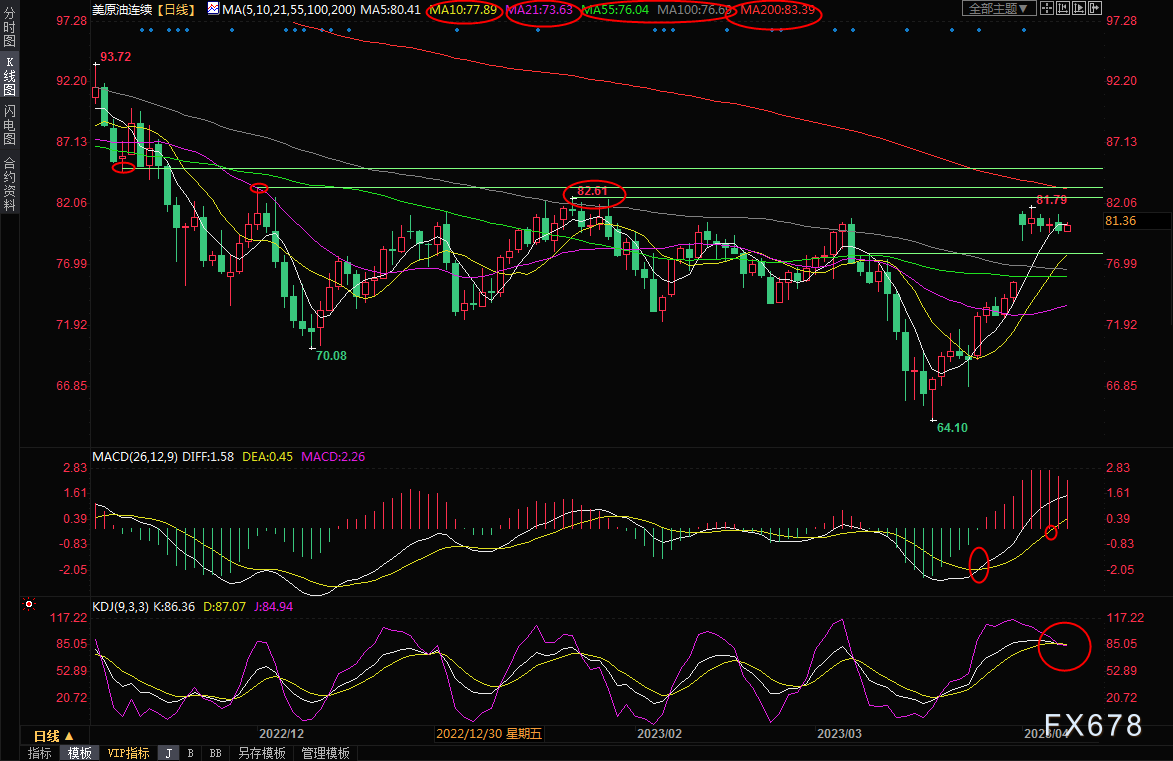This screenshot has height=761, width=1173.
Task: Click the 64.10 low price label
Action: click(x=952, y=428)
